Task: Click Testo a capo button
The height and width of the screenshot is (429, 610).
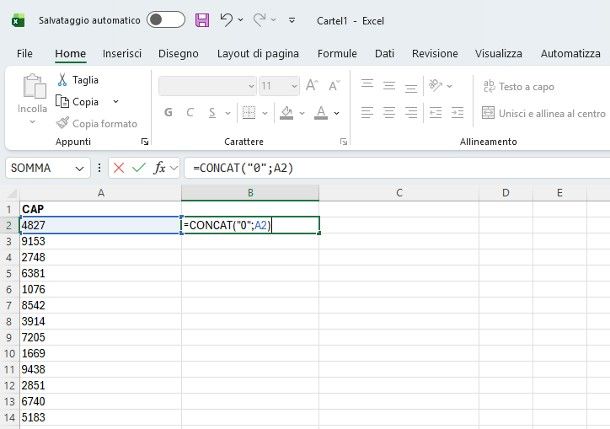Action: [x=519, y=86]
